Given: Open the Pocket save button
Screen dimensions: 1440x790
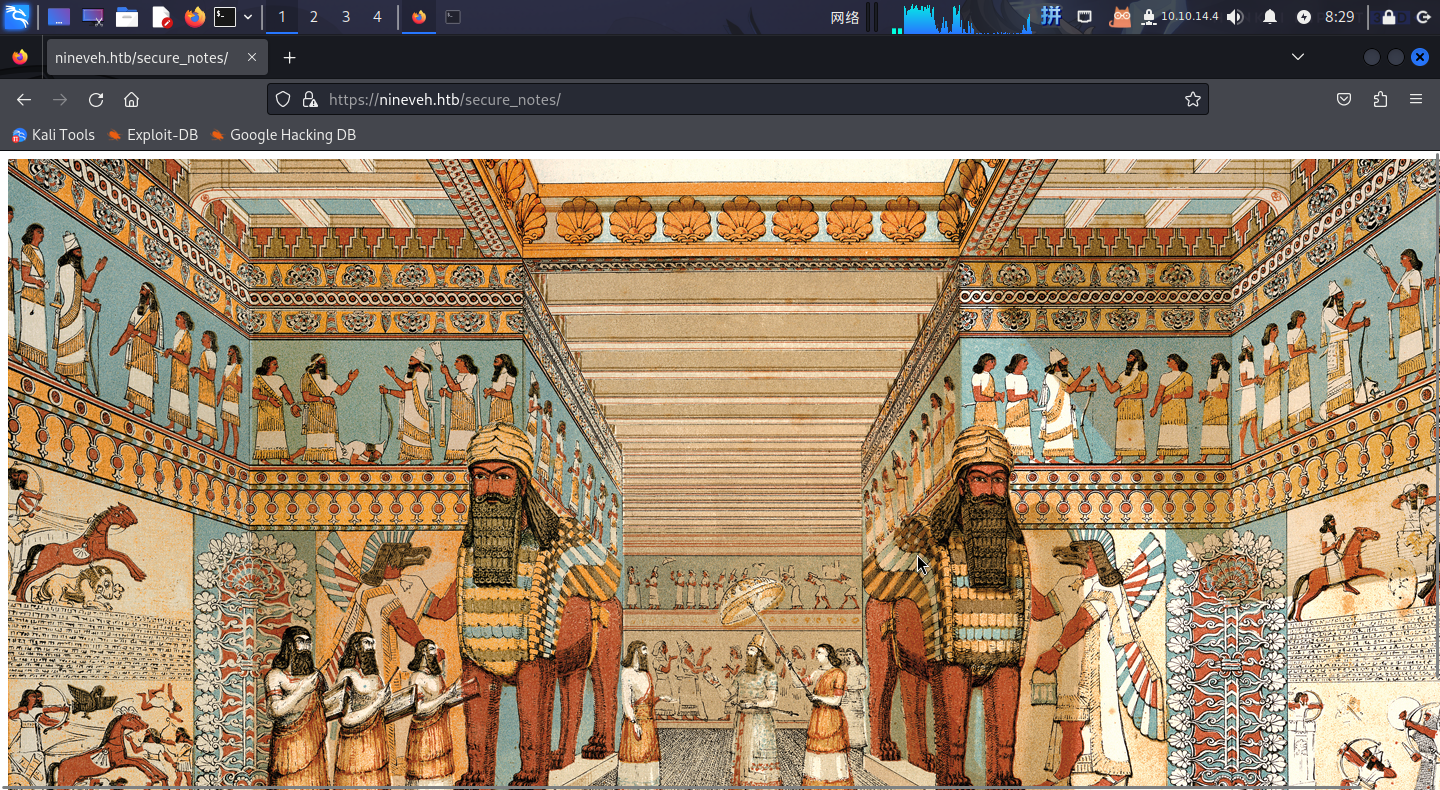Looking at the screenshot, I should (x=1344, y=99).
